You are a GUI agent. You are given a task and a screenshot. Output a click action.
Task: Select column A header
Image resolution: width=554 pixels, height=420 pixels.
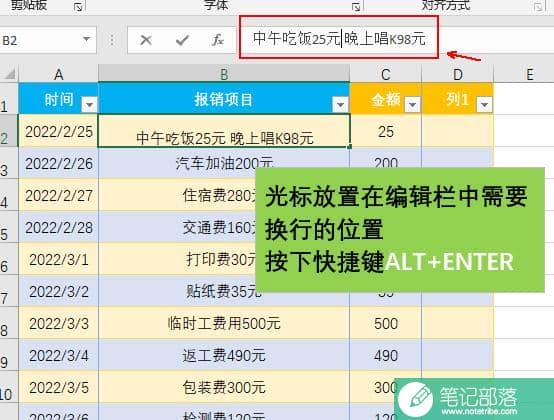[x=59, y=74]
